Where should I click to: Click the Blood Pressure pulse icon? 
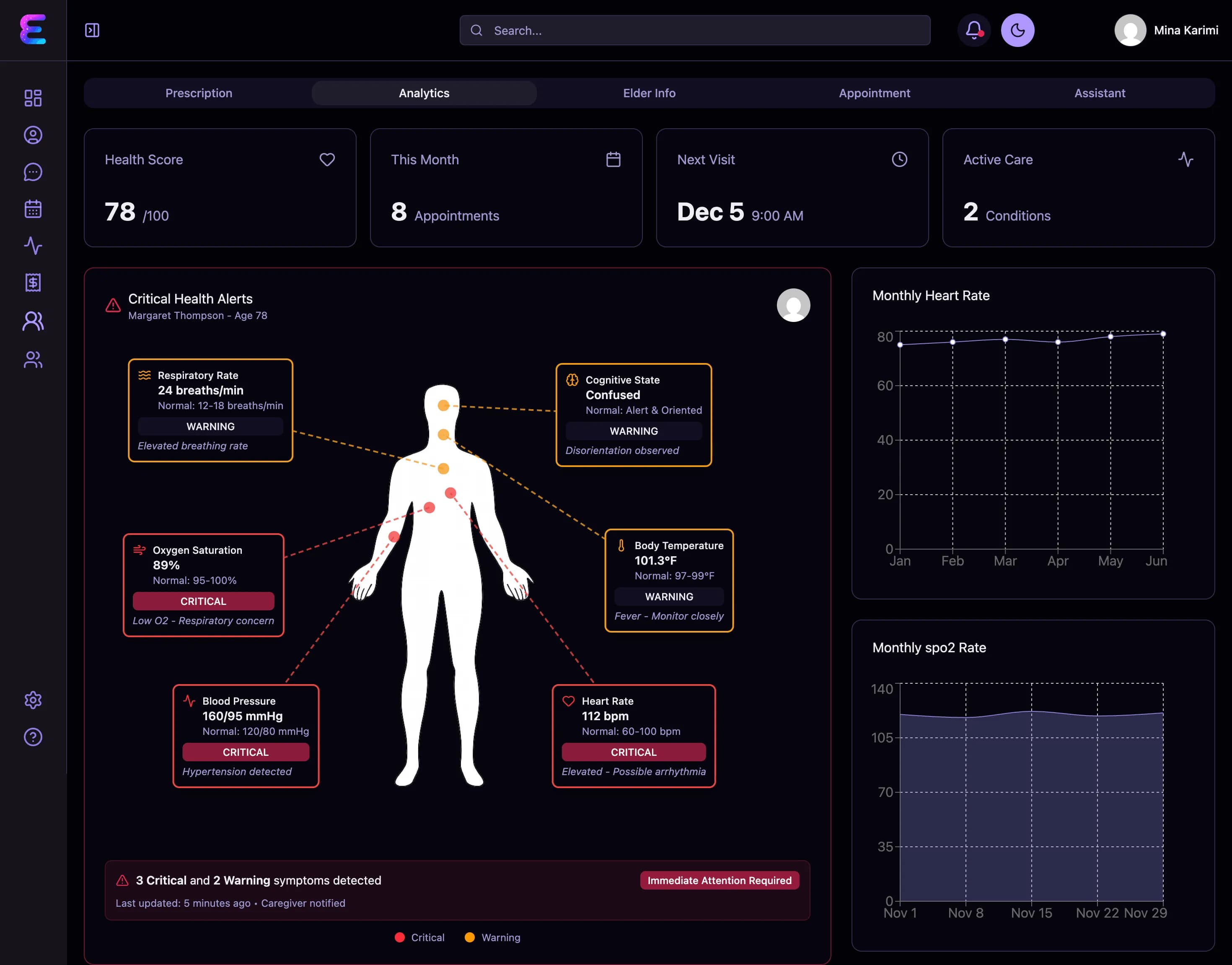pyautogui.click(x=189, y=700)
